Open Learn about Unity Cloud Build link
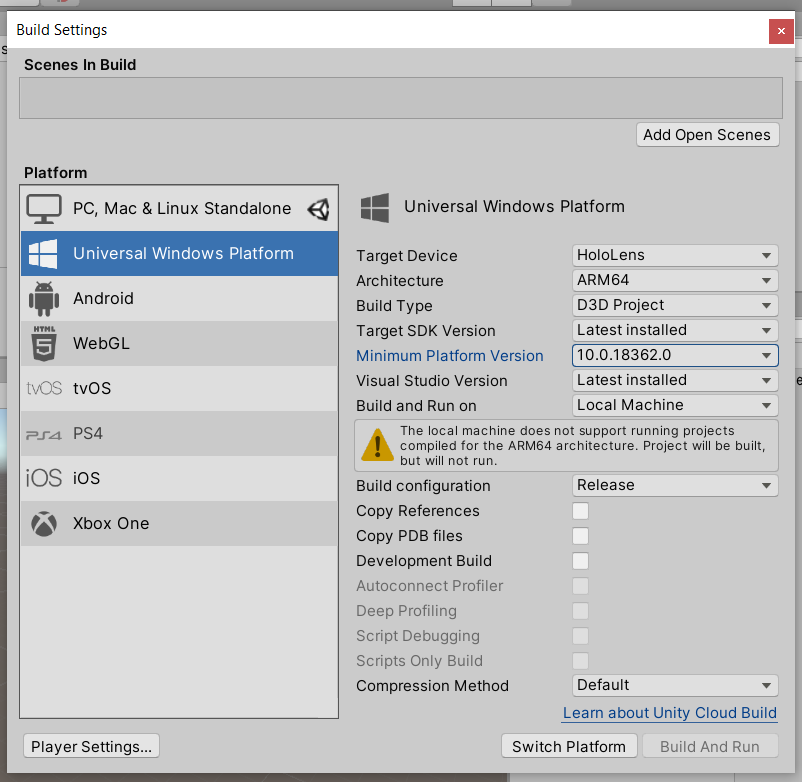The image size is (802, 782). tap(670, 713)
